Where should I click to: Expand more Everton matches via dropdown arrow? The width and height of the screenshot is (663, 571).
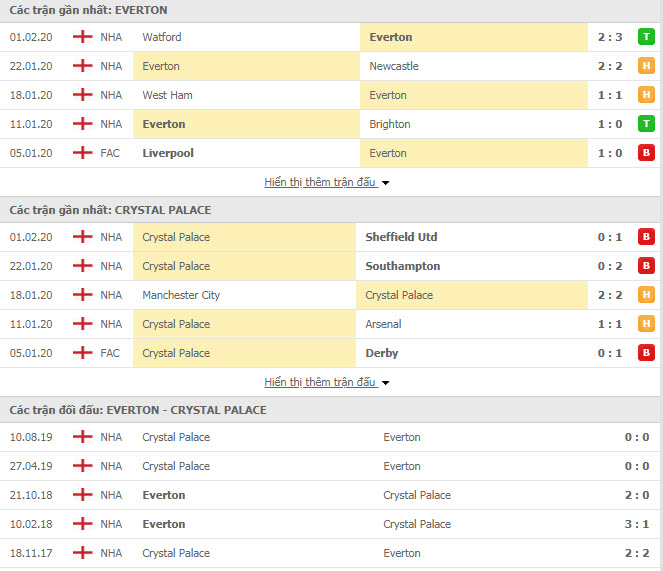pos(386,183)
